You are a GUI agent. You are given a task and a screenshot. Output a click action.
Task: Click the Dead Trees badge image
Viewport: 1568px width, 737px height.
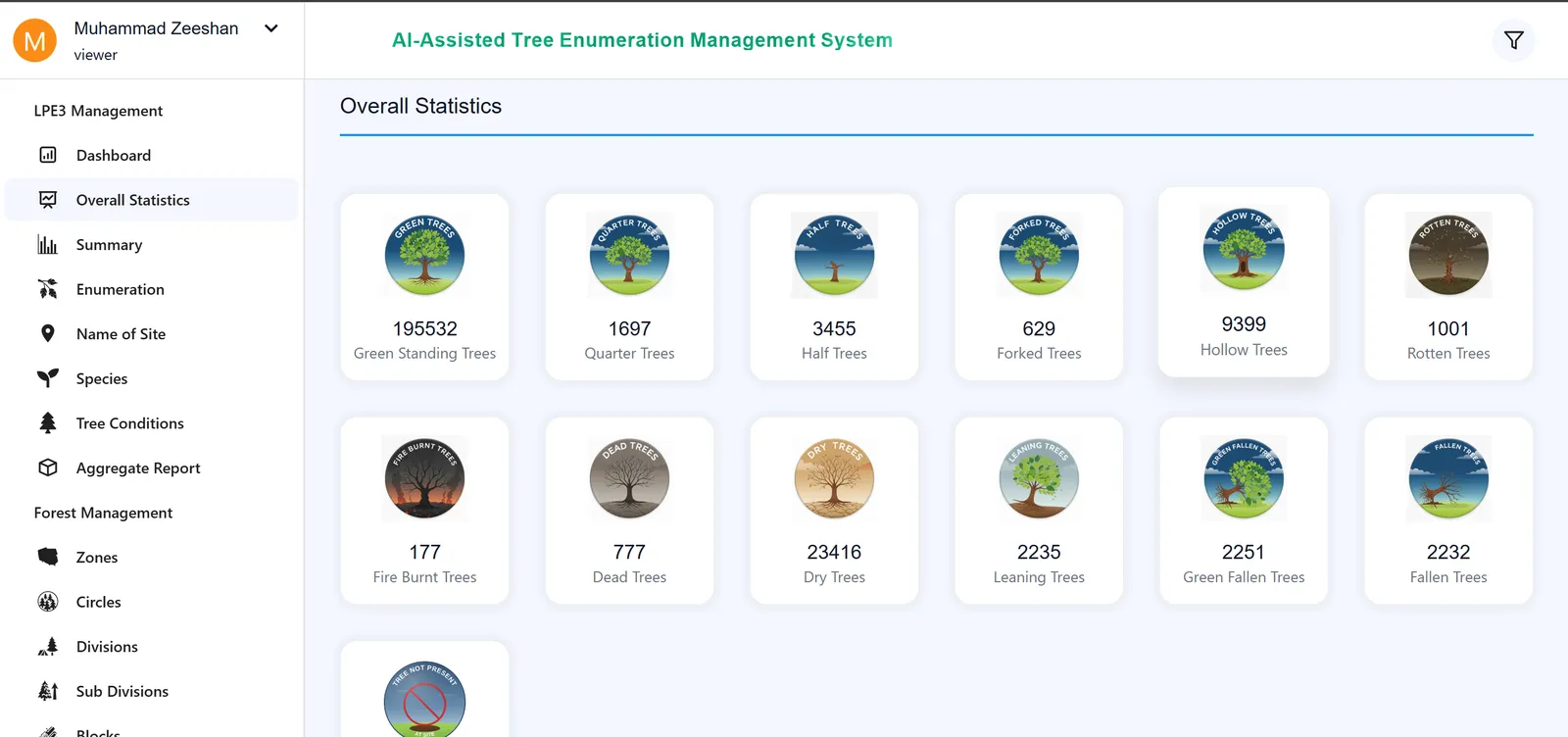629,478
